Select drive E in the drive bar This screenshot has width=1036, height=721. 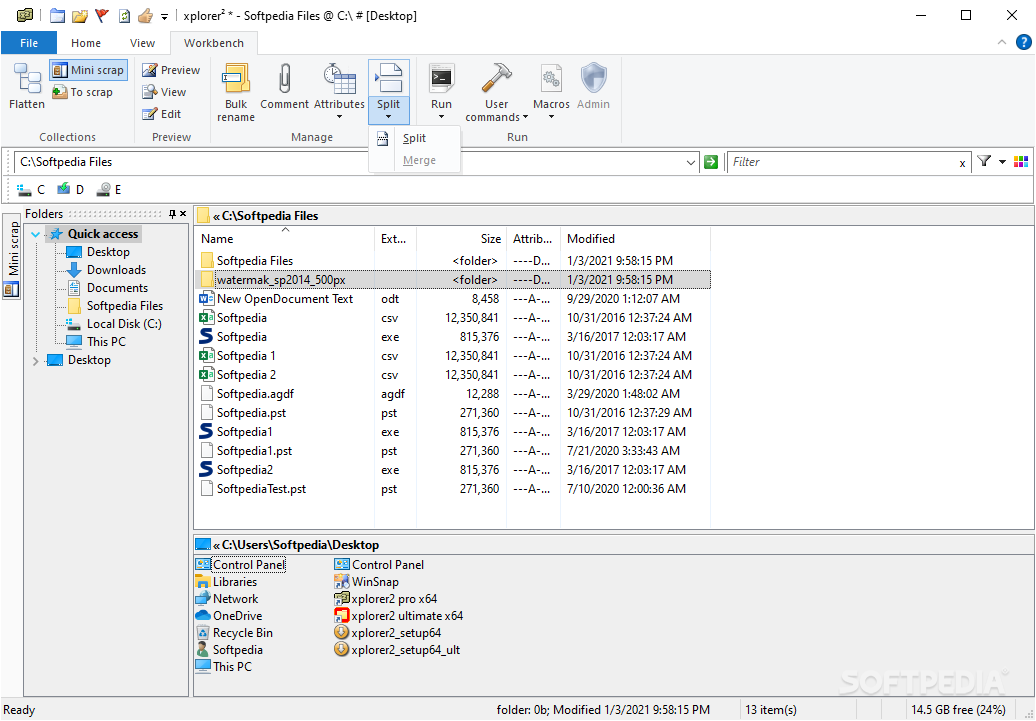[109, 190]
